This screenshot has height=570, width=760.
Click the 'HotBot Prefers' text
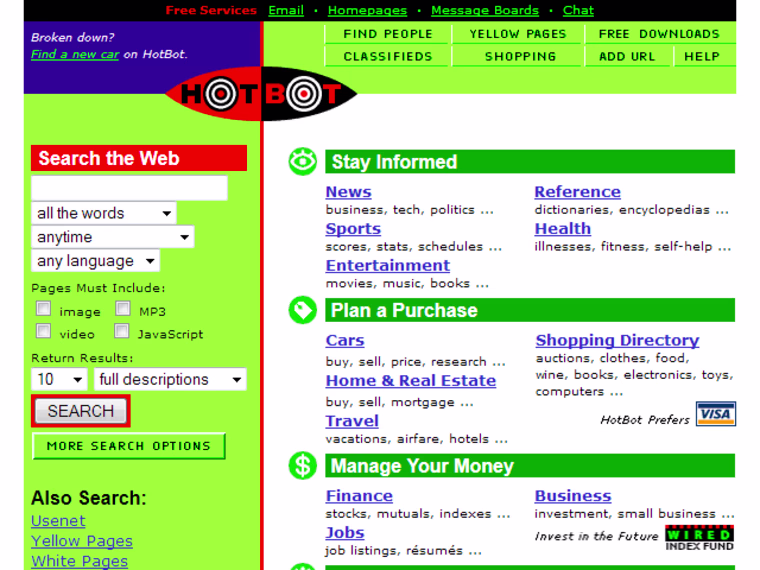point(645,419)
